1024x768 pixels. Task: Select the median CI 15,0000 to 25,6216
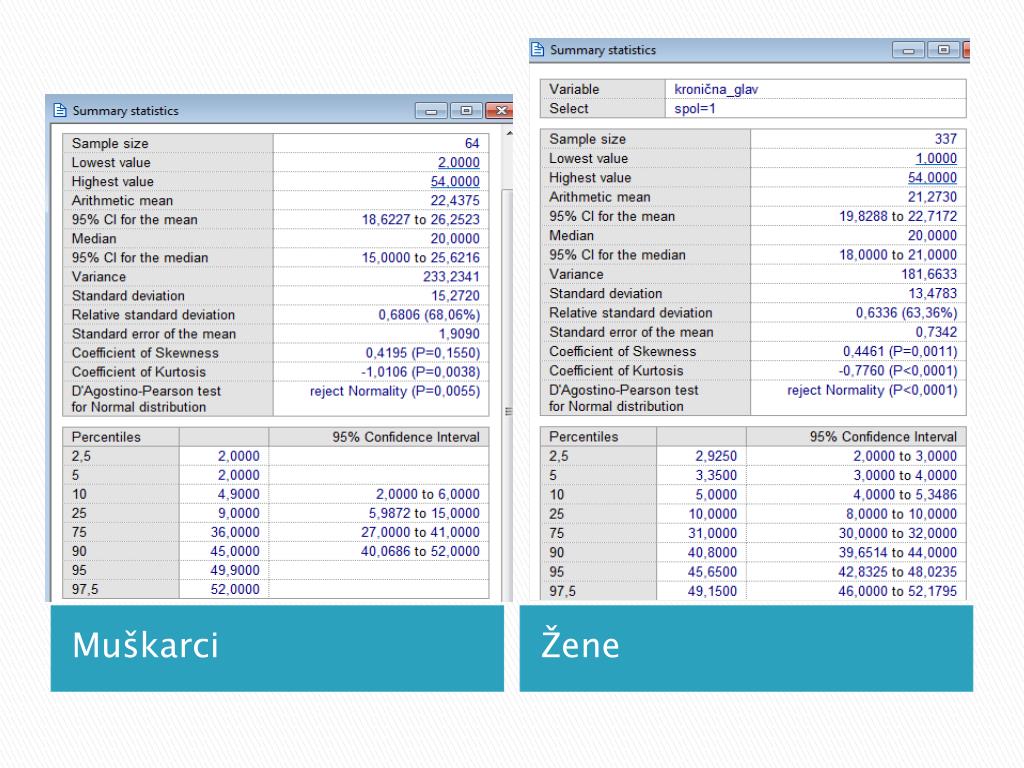[x=421, y=257]
